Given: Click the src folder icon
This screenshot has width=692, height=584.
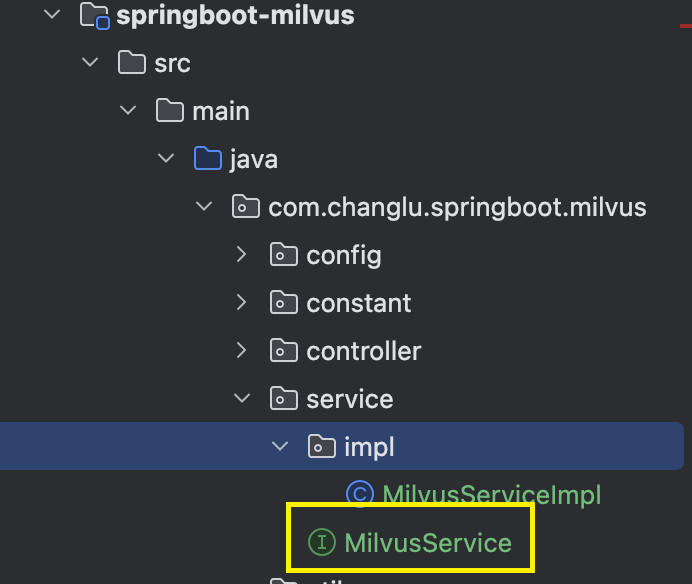Looking at the screenshot, I should [x=132, y=62].
